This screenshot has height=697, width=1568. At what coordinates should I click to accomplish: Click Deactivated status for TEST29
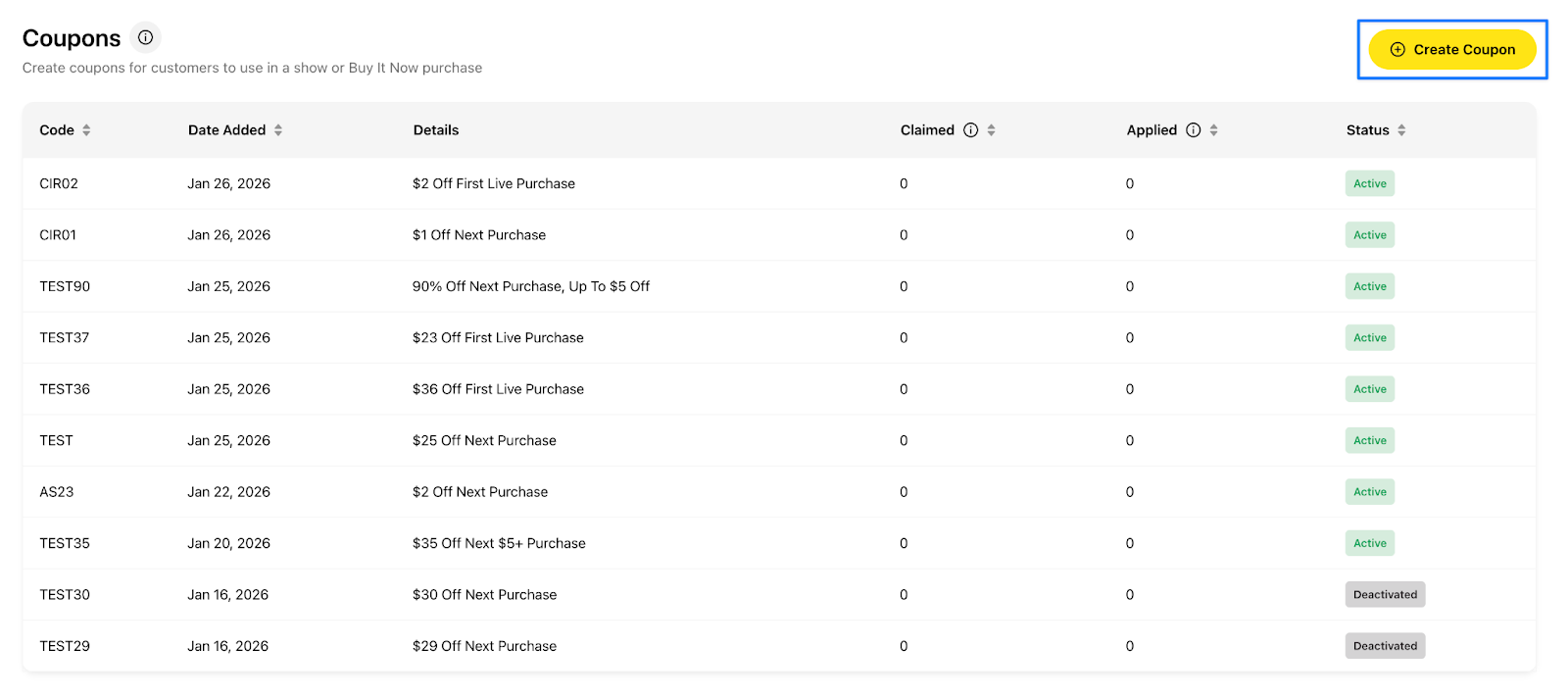coord(1384,646)
